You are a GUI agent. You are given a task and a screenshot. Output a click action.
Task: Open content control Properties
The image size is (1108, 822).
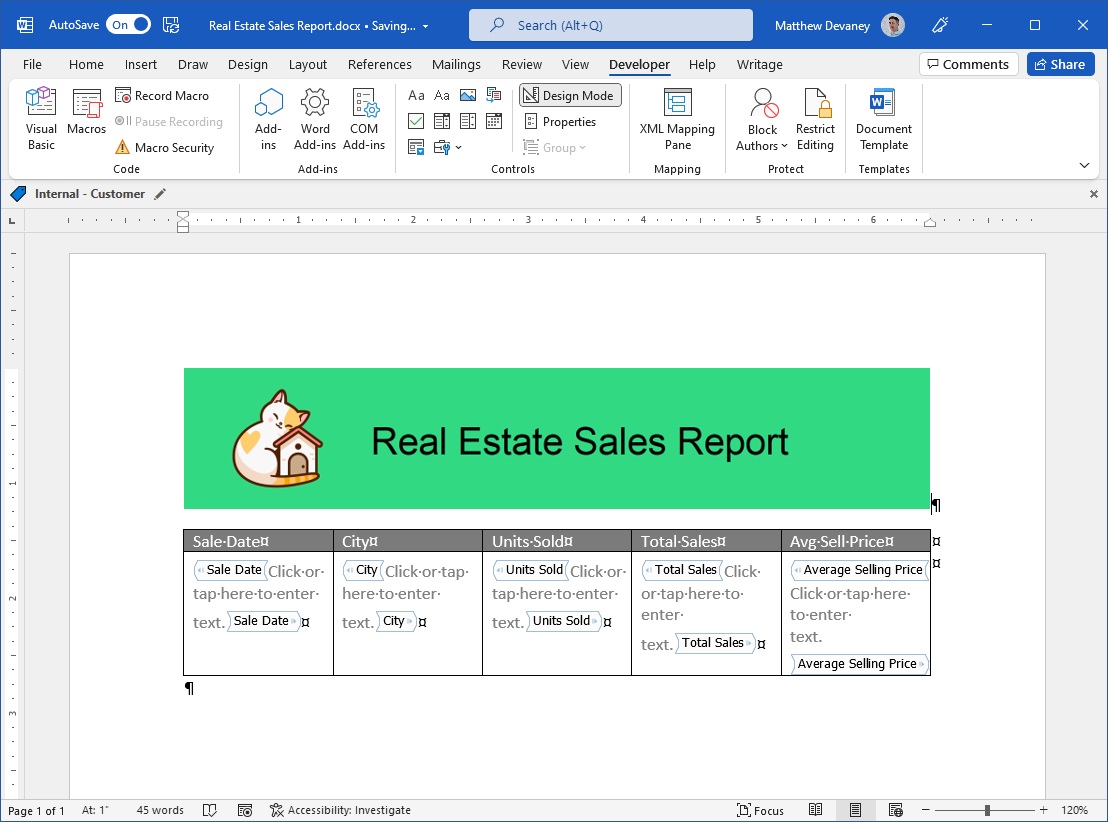coord(563,121)
